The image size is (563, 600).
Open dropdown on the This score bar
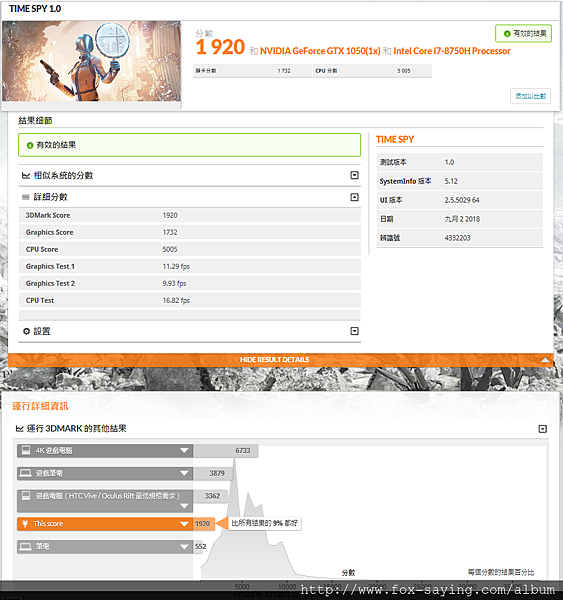click(x=184, y=524)
